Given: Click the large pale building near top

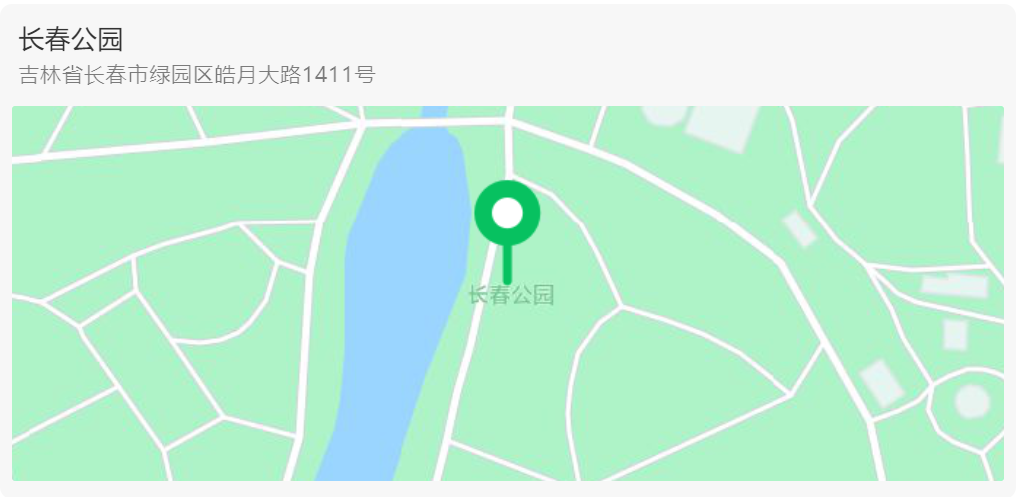Looking at the screenshot, I should 722,128.
